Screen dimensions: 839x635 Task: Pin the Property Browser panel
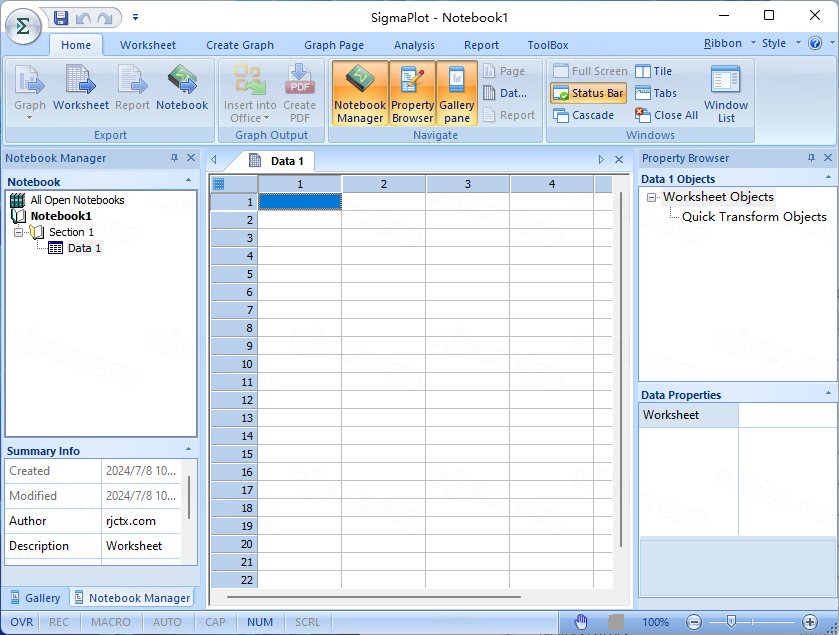click(811, 158)
